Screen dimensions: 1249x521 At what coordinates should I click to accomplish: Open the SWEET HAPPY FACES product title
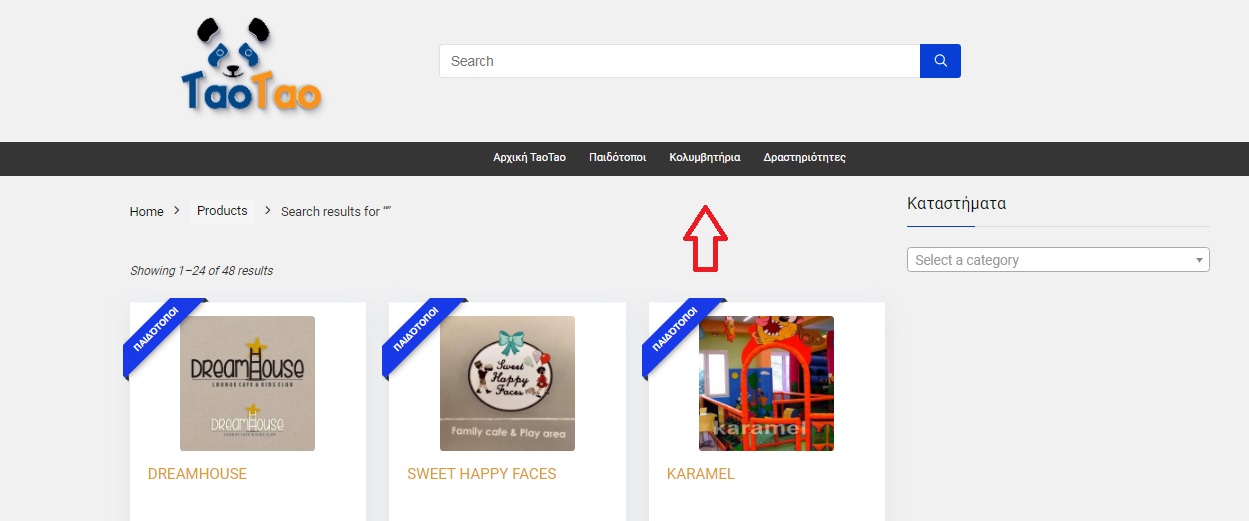click(482, 474)
